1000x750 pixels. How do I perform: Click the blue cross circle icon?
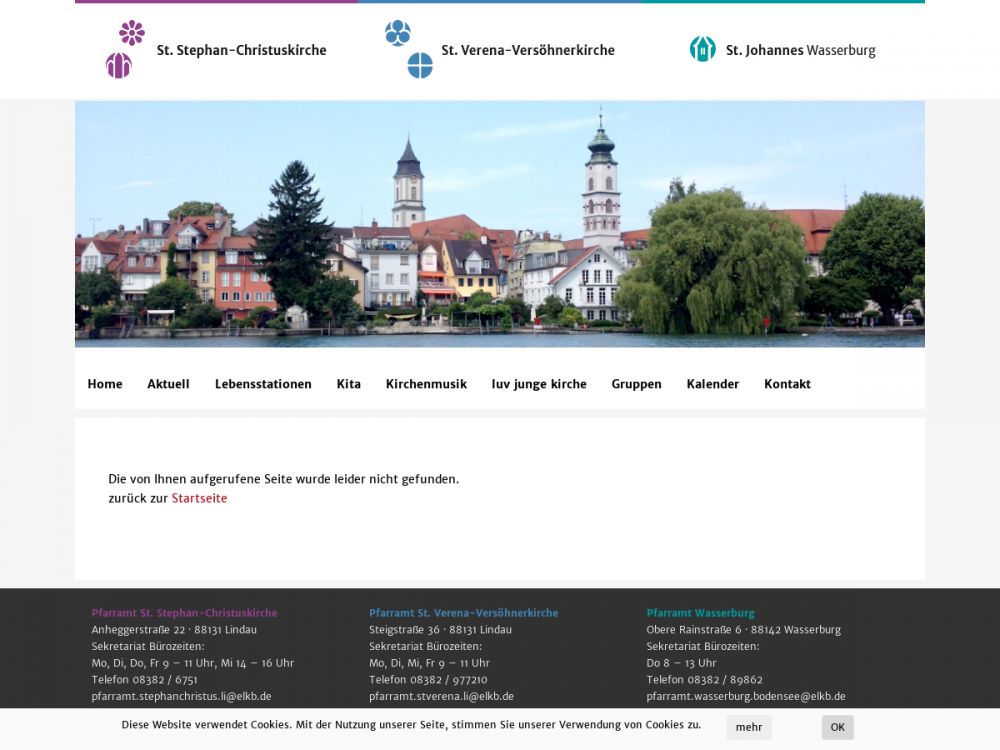click(420, 66)
